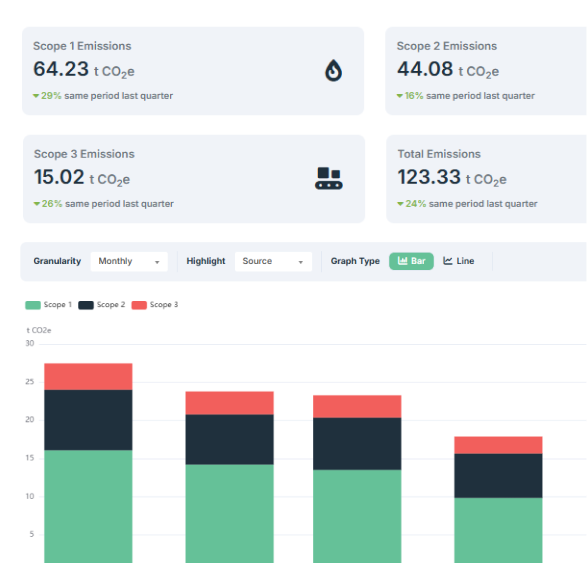Click the t CO2e axis label above chart

[39, 330]
